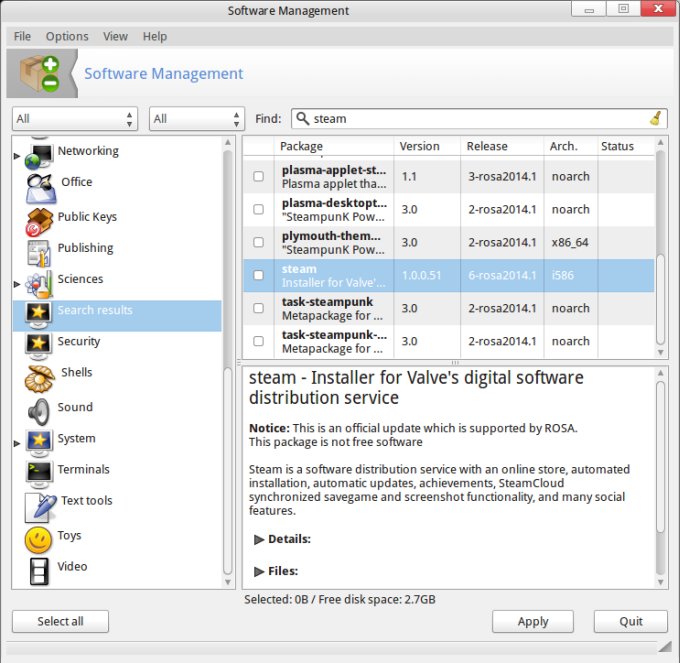Check the plasma-desktopt package checkbox
The width and height of the screenshot is (680, 663).
(258, 209)
